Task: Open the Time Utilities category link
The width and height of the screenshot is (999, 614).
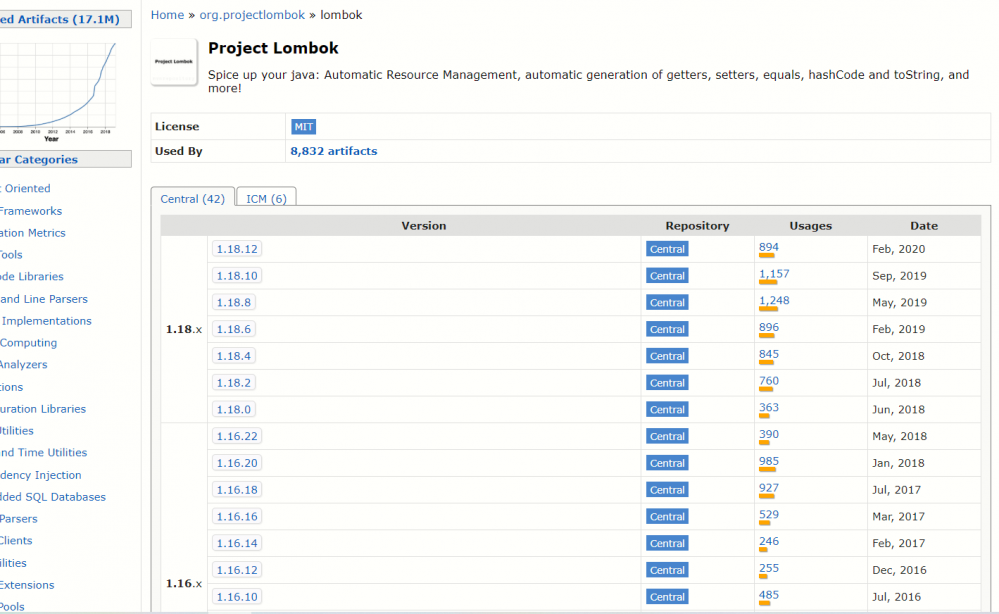Action: tap(43, 453)
